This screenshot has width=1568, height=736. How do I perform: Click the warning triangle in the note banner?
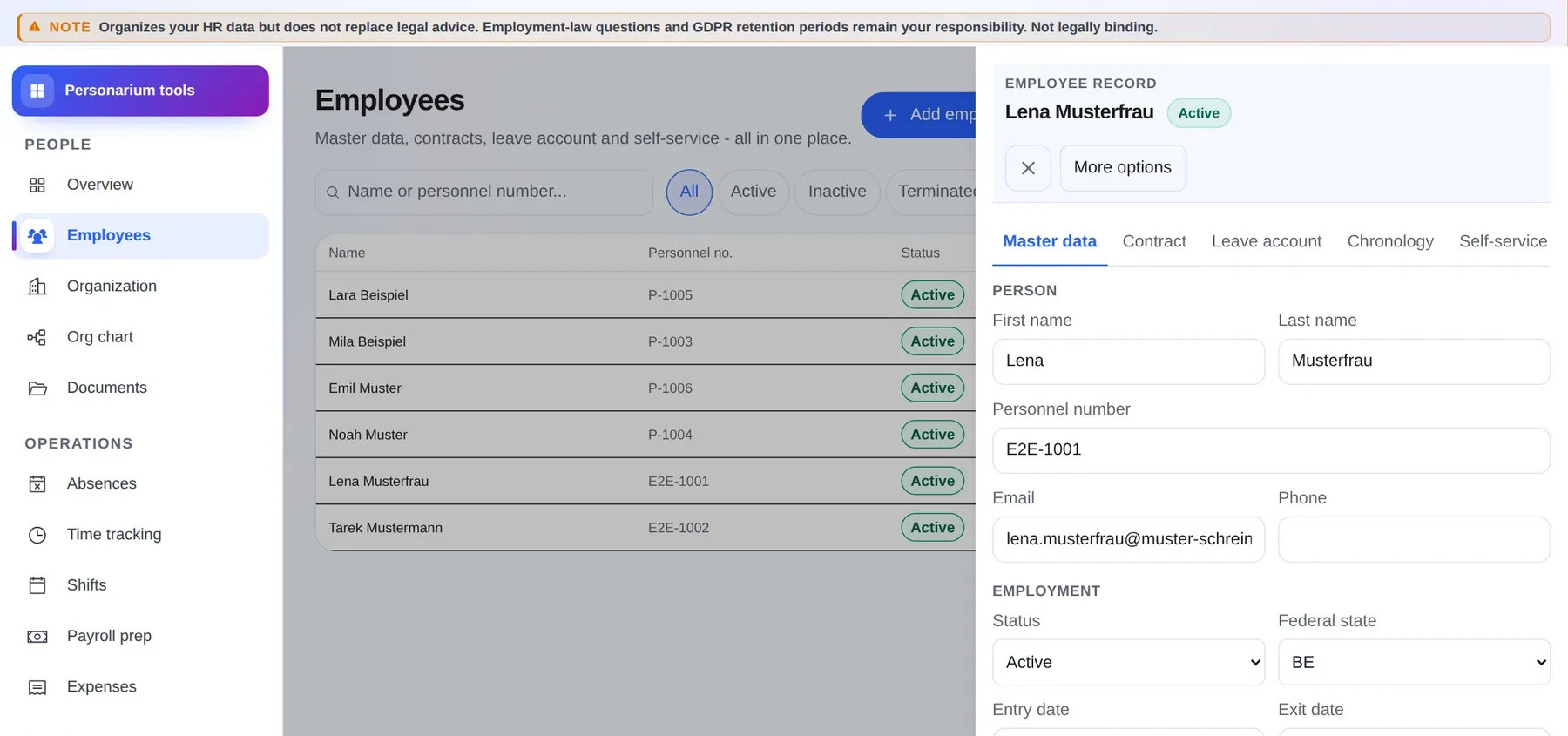[x=35, y=27]
